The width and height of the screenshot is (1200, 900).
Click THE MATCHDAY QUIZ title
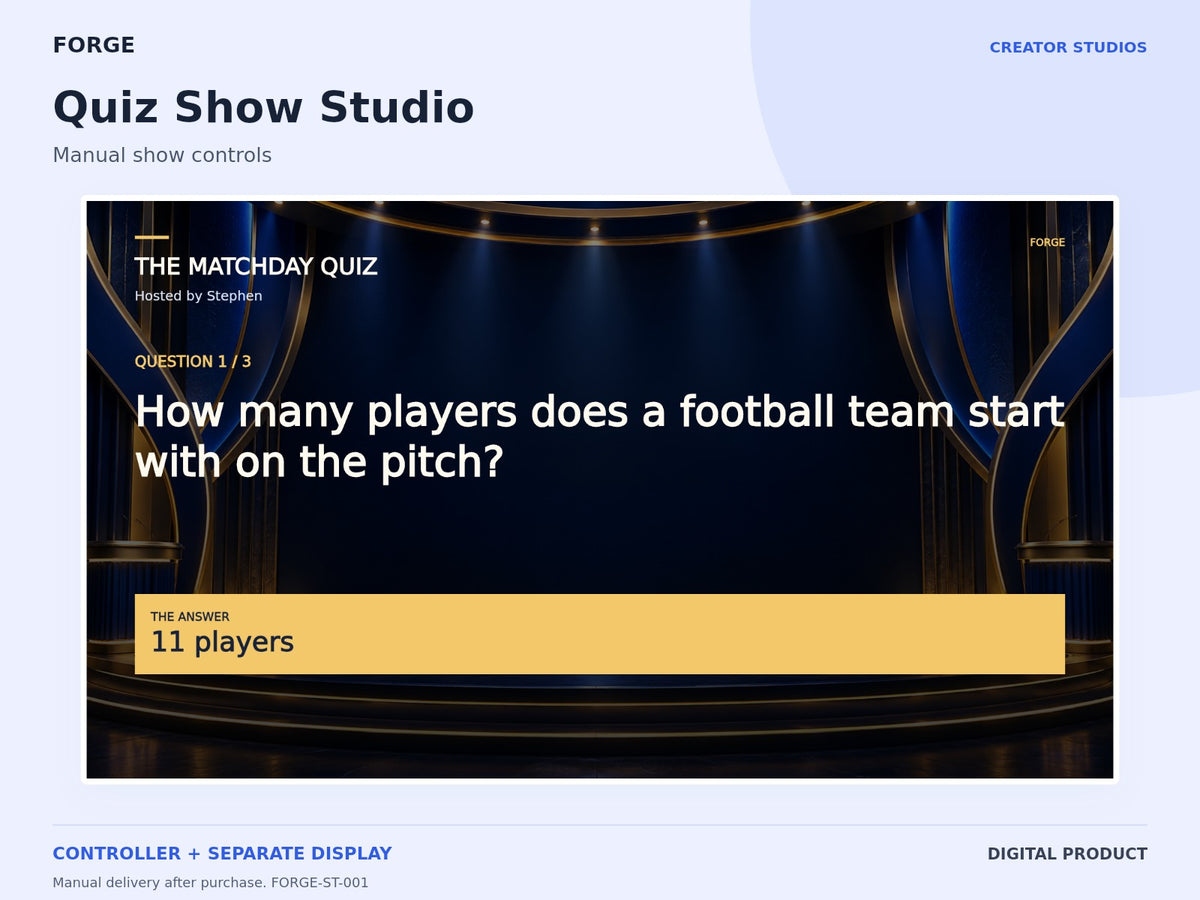[x=256, y=267]
